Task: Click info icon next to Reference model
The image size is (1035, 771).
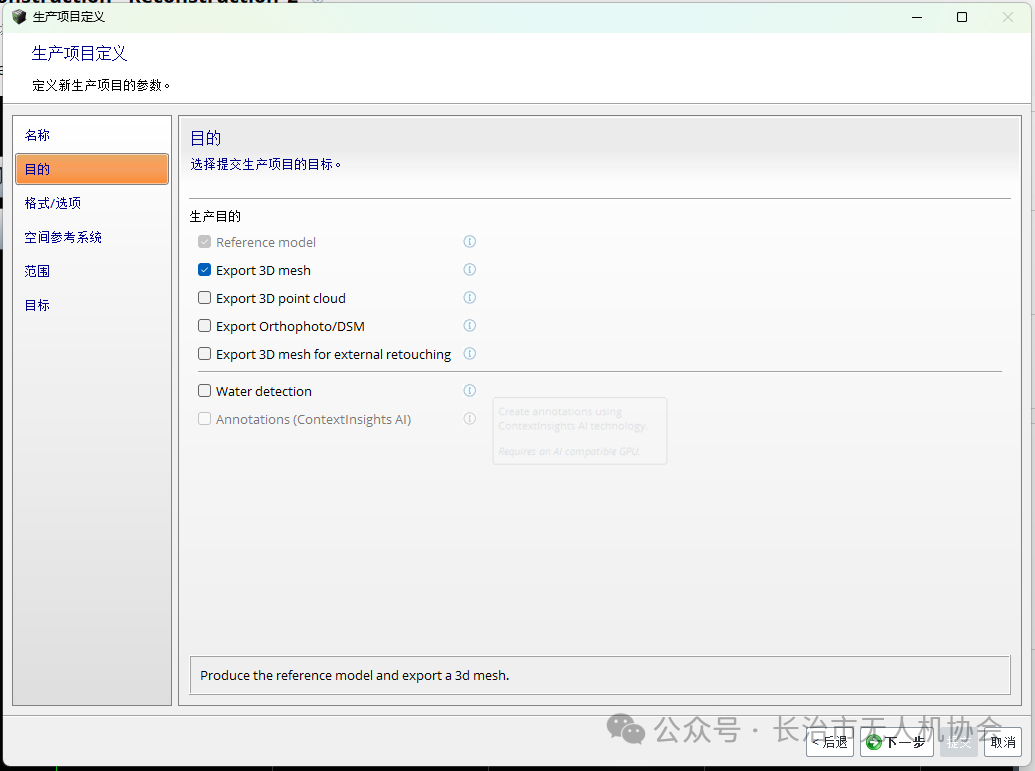Action: [x=469, y=242]
